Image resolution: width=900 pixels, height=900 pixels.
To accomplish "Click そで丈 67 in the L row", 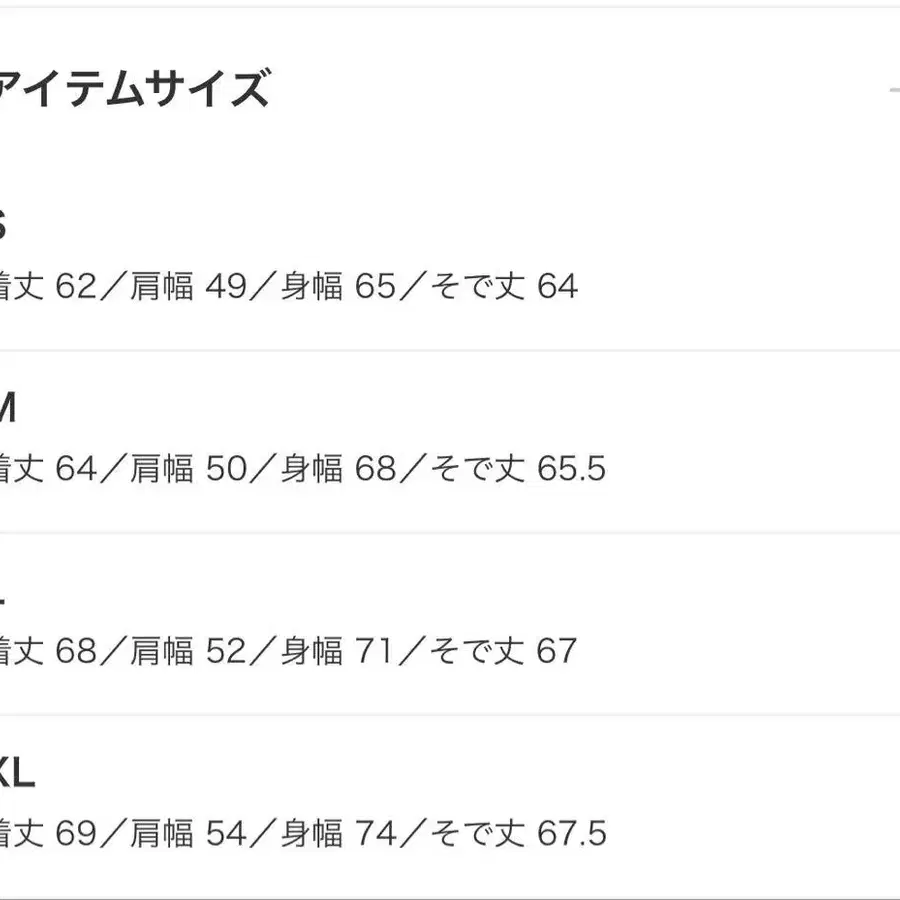I will pyautogui.click(x=503, y=652).
